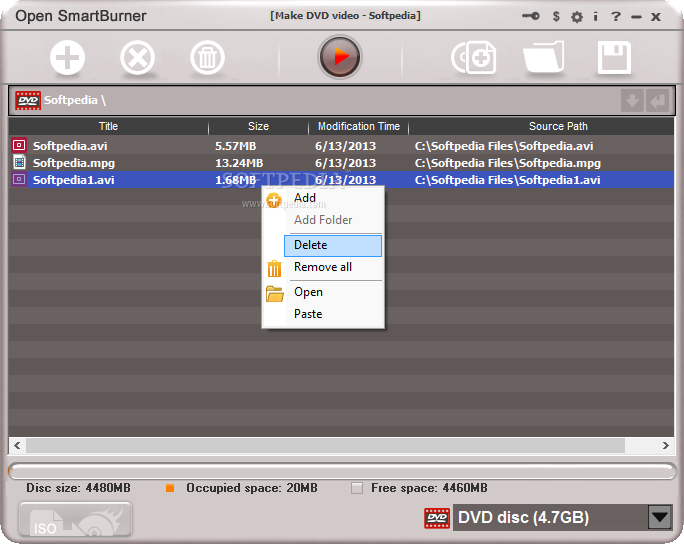Viewport: 684px width, 544px height.
Task: Click the new project disc icon
Action: [x=474, y=58]
